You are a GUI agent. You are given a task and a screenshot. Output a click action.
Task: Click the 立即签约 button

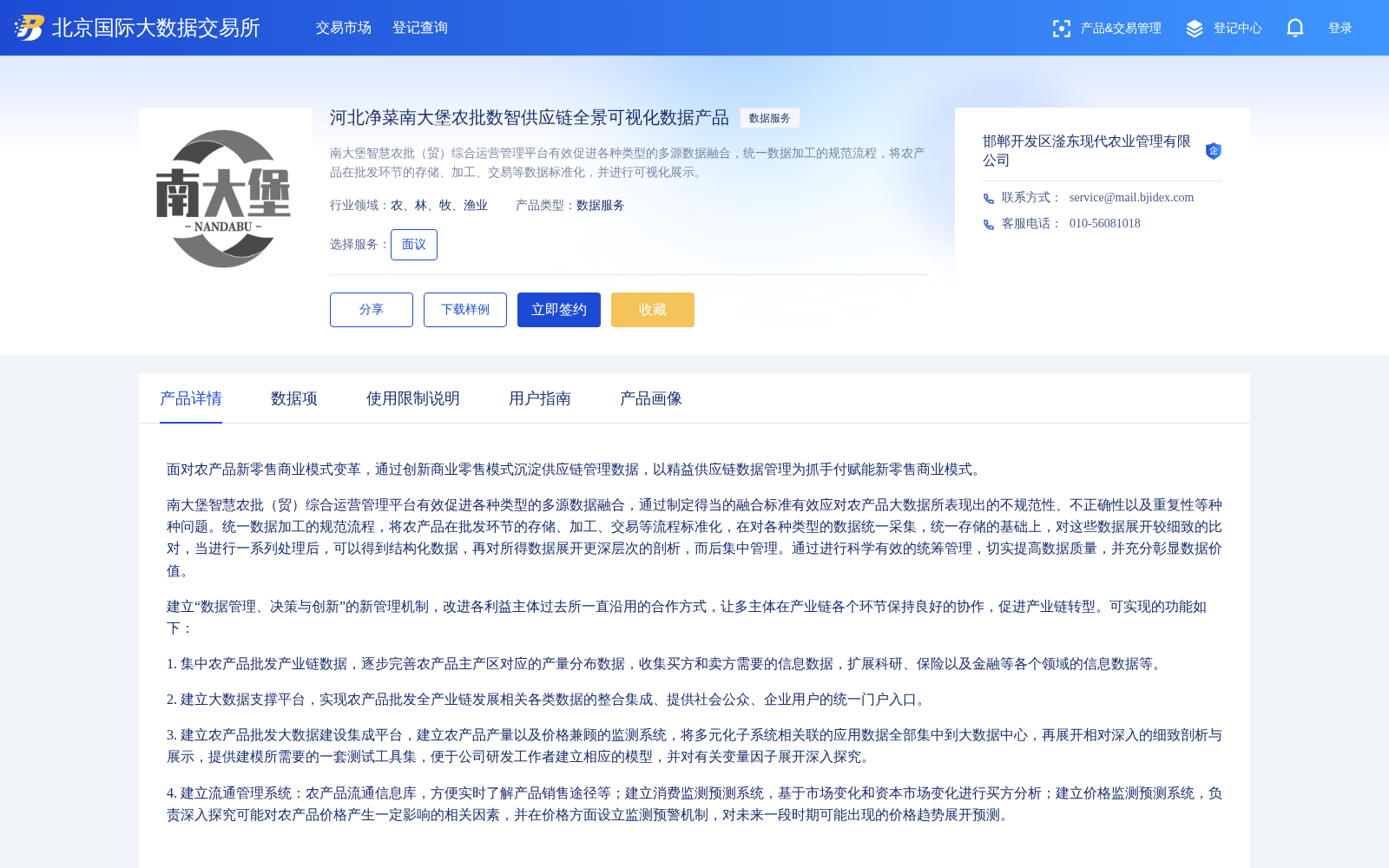tap(559, 310)
